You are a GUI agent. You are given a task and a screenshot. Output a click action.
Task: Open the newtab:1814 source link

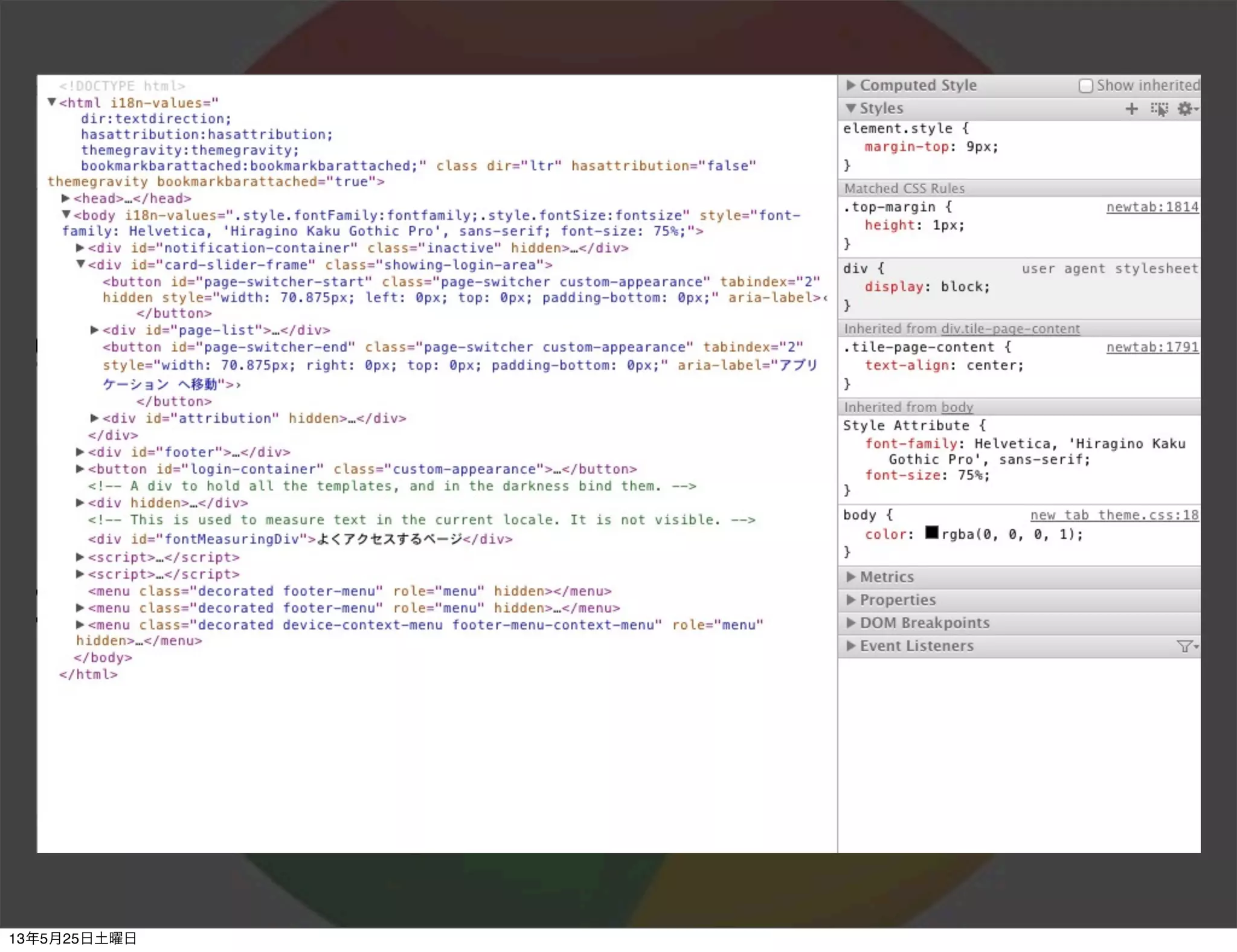[1152, 207]
